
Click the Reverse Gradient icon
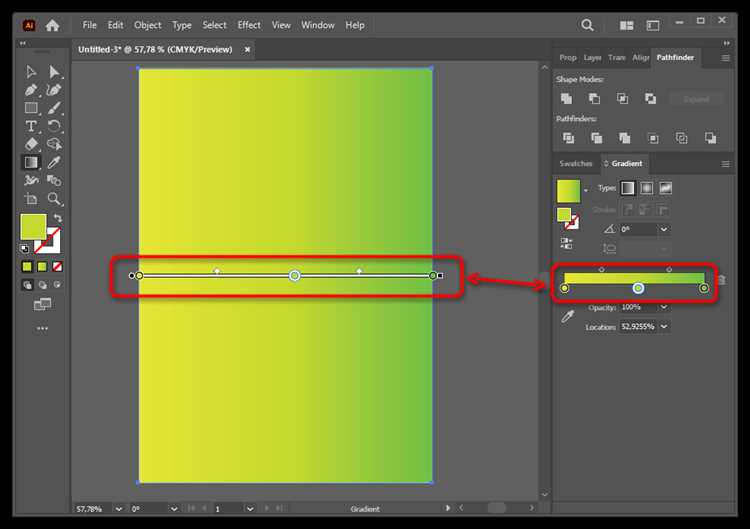click(566, 243)
